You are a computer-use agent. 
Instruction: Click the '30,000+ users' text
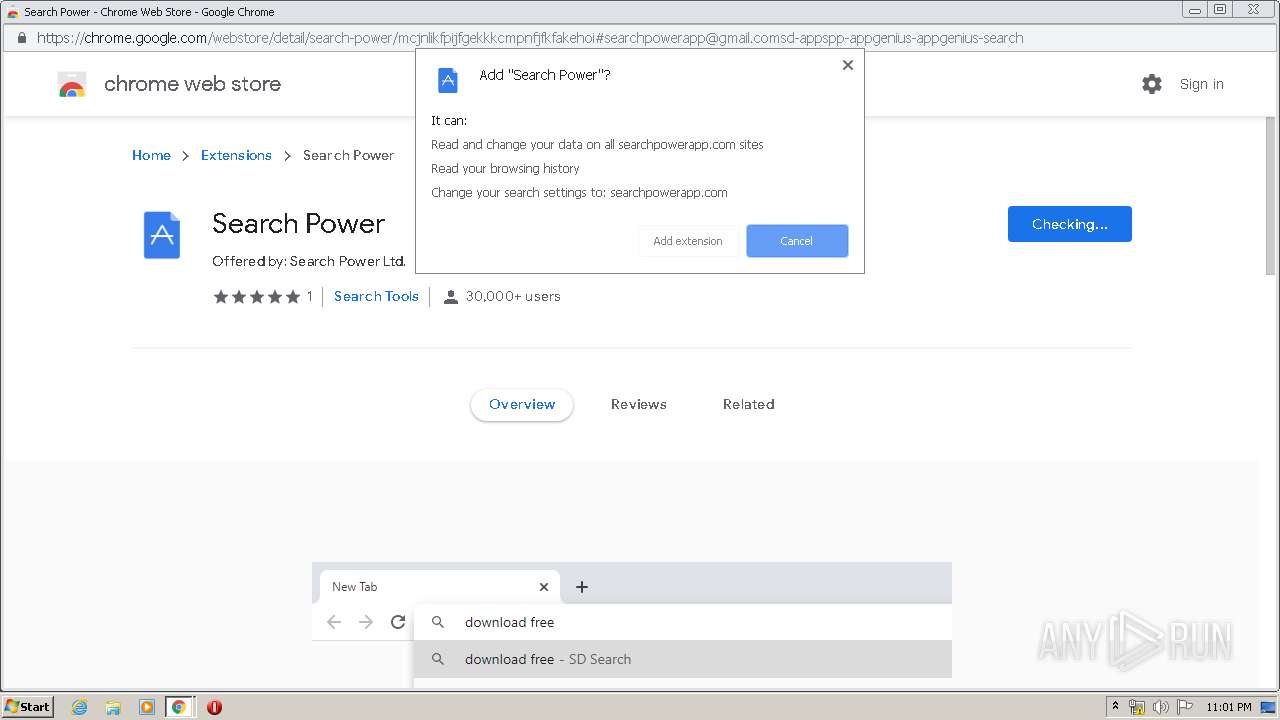(x=513, y=296)
